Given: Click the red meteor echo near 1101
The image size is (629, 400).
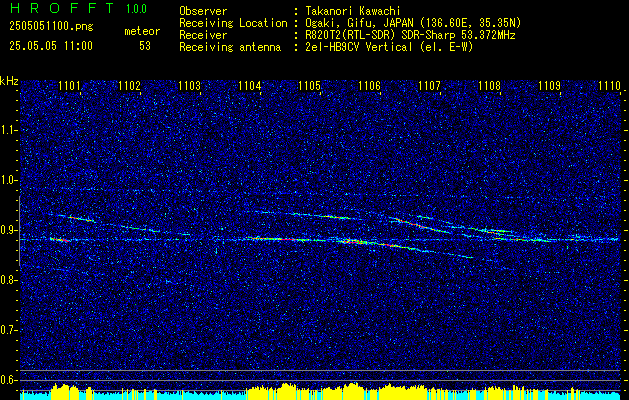Looking at the screenshot, I should pyautogui.click(x=60, y=240).
